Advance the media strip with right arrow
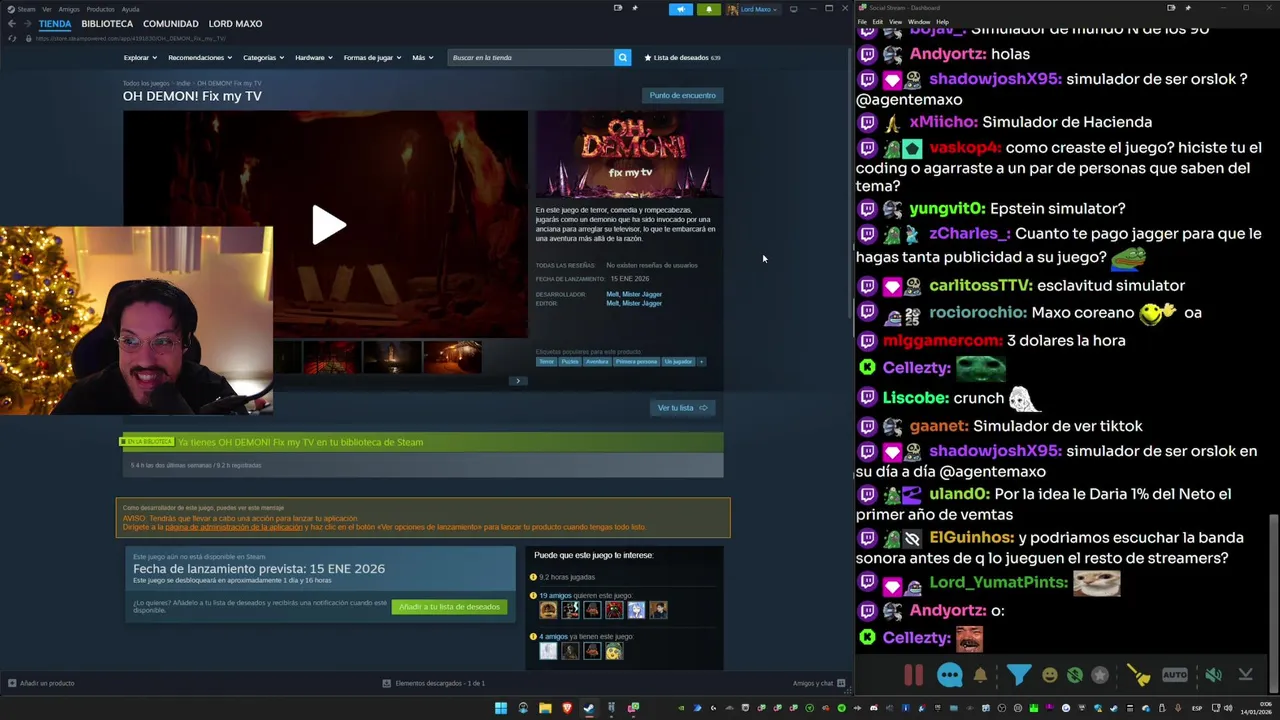Screen dimensions: 1280x720 (518, 381)
